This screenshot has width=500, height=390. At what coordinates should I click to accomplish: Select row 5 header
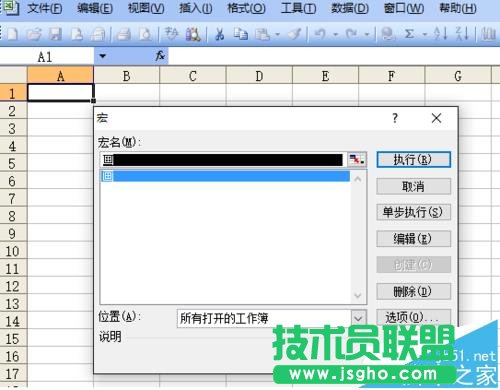[13, 163]
